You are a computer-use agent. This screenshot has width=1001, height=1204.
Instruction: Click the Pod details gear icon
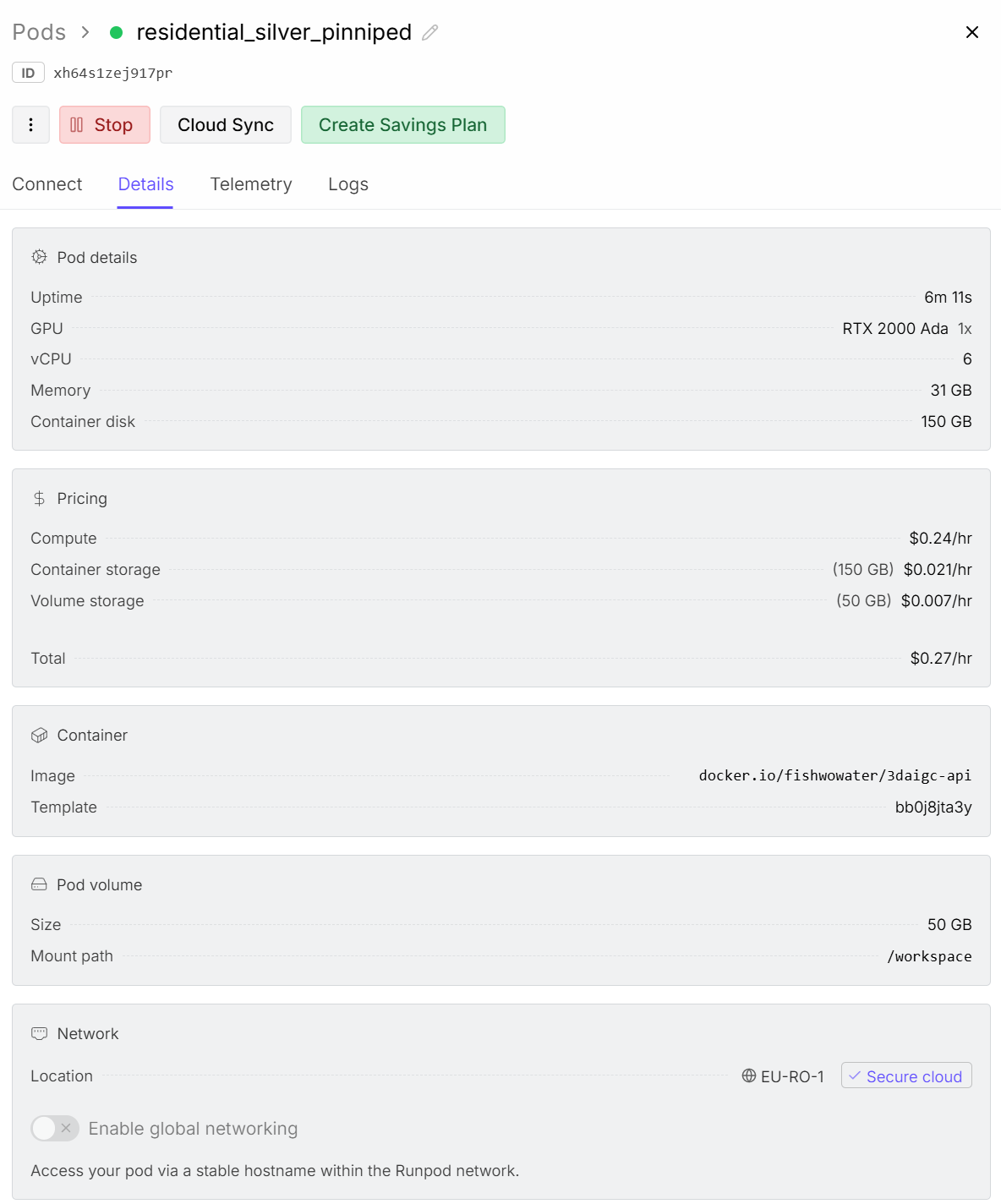click(39, 257)
